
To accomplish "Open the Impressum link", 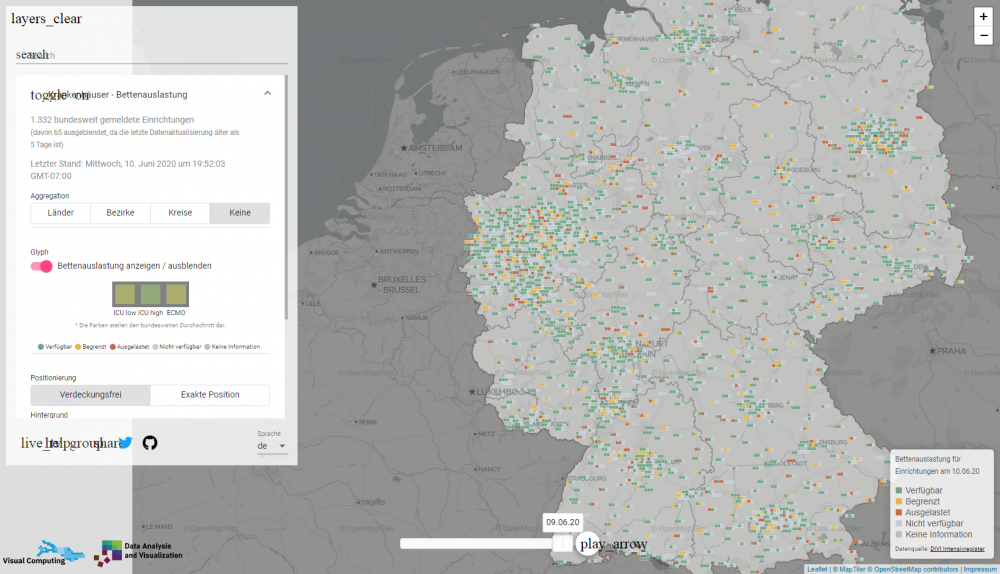I will click(x=980, y=569).
